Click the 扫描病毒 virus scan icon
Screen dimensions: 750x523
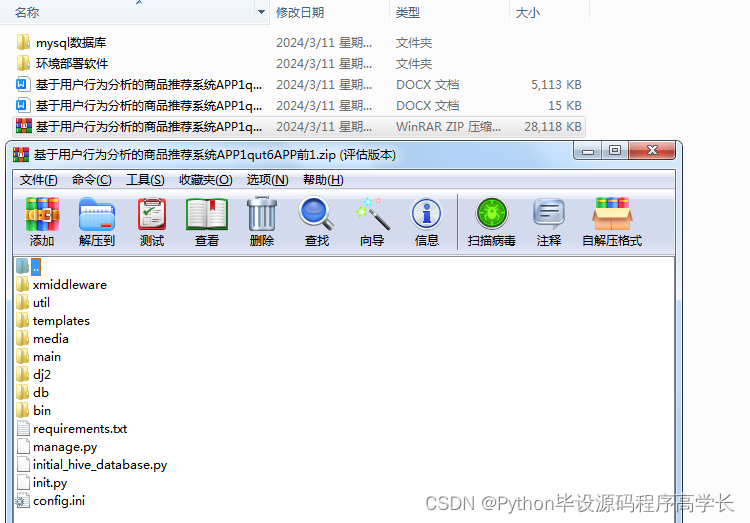coord(491,214)
